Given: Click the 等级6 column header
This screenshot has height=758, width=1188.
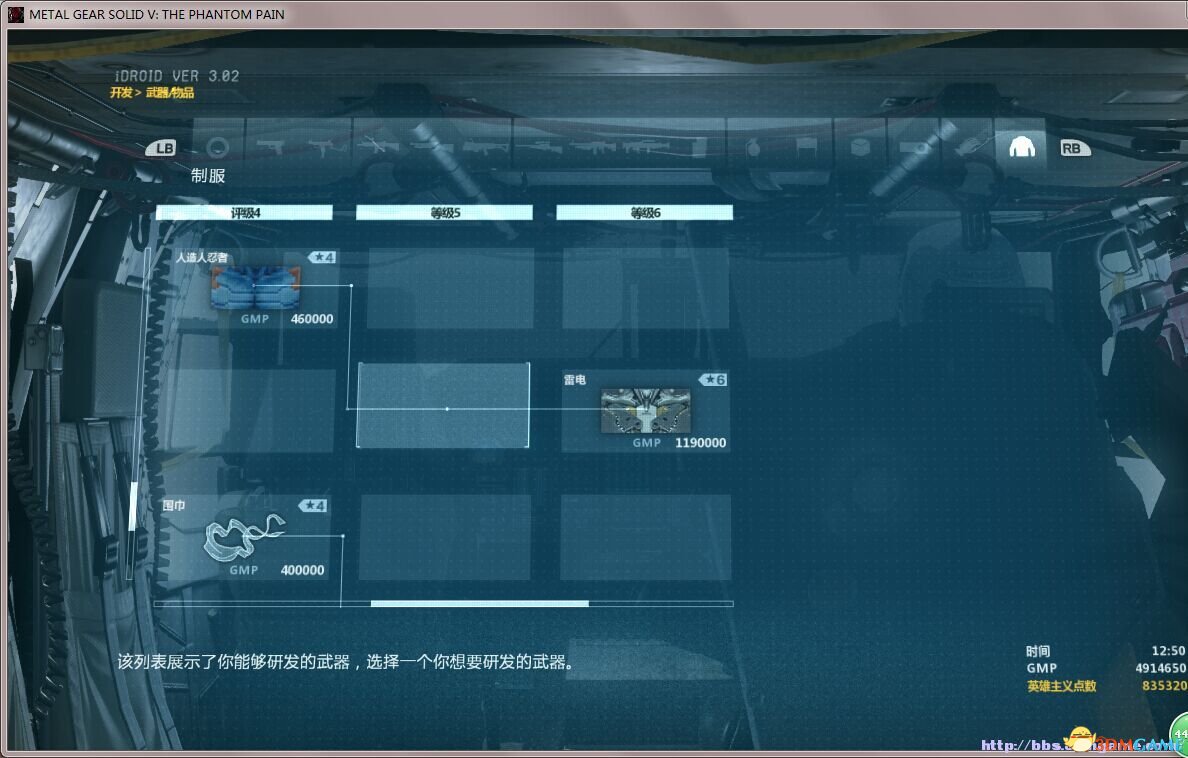Looking at the screenshot, I should (x=645, y=213).
